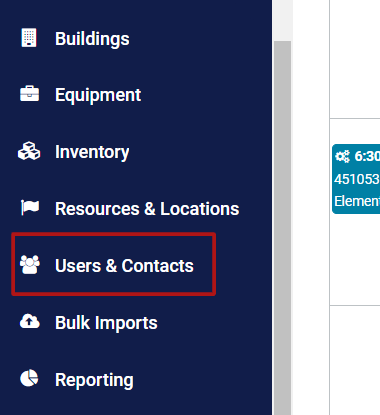This screenshot has width=380, height=415.
Task: Open Resources & Locations
Action: [147, 209]
